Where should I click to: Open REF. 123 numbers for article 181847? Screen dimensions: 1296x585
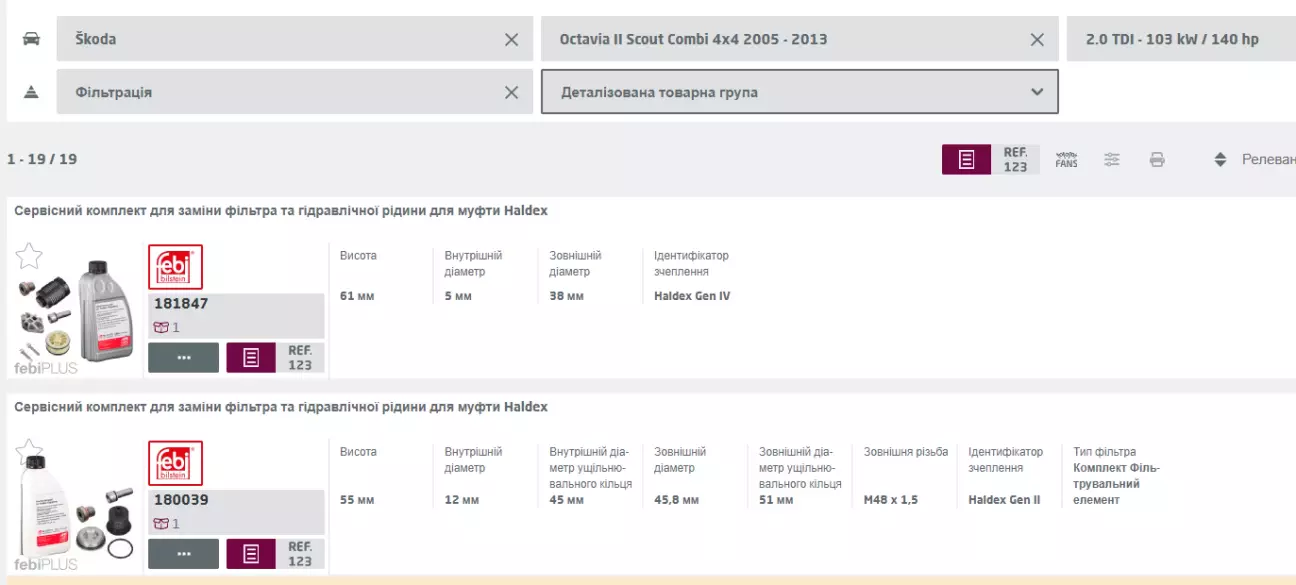[300, 357]
